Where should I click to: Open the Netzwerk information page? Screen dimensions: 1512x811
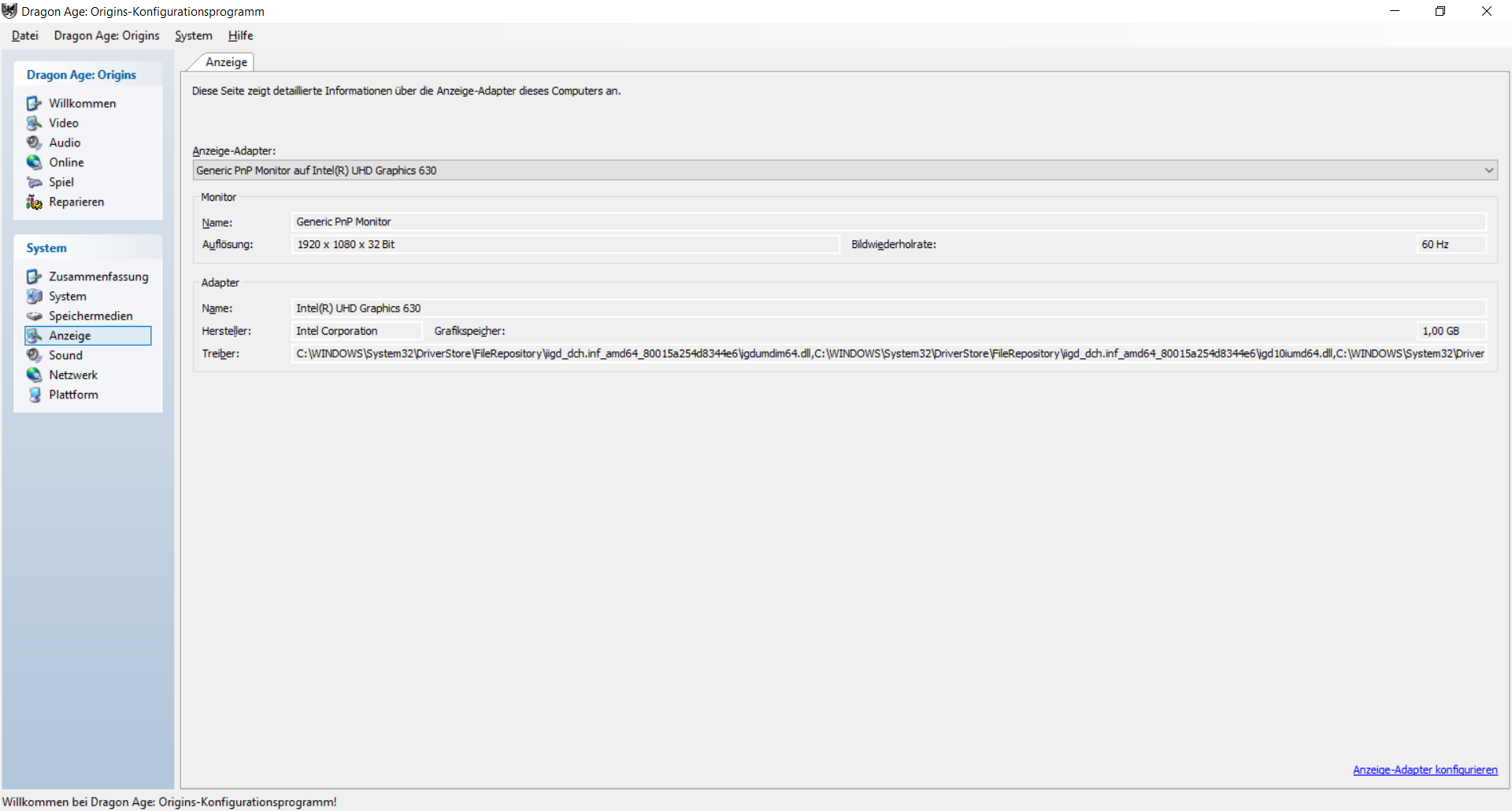click(x=73, y=375)
